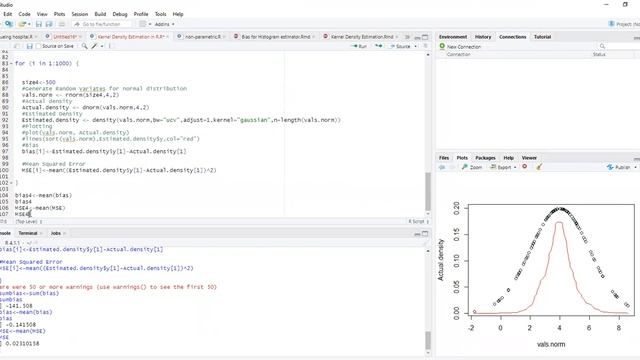Clear all plots with the broom icon

click(539, 167)
